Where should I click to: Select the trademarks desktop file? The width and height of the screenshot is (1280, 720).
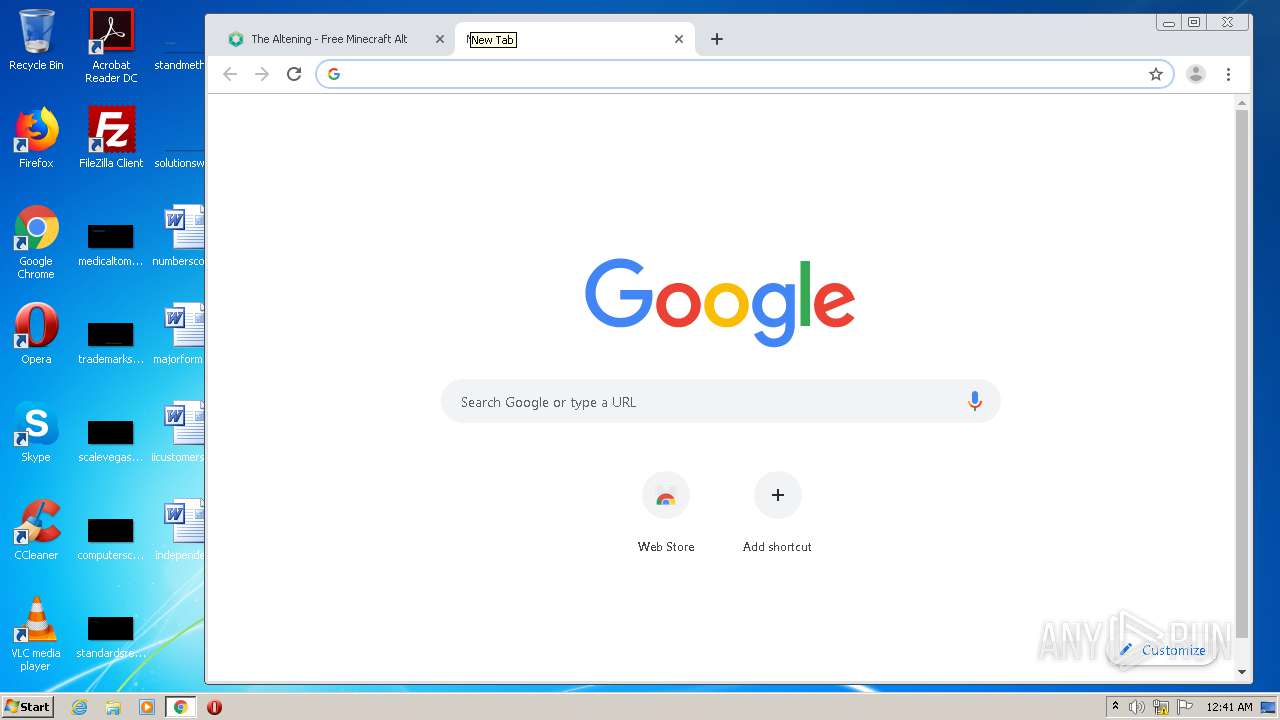[x=111, y=343]
